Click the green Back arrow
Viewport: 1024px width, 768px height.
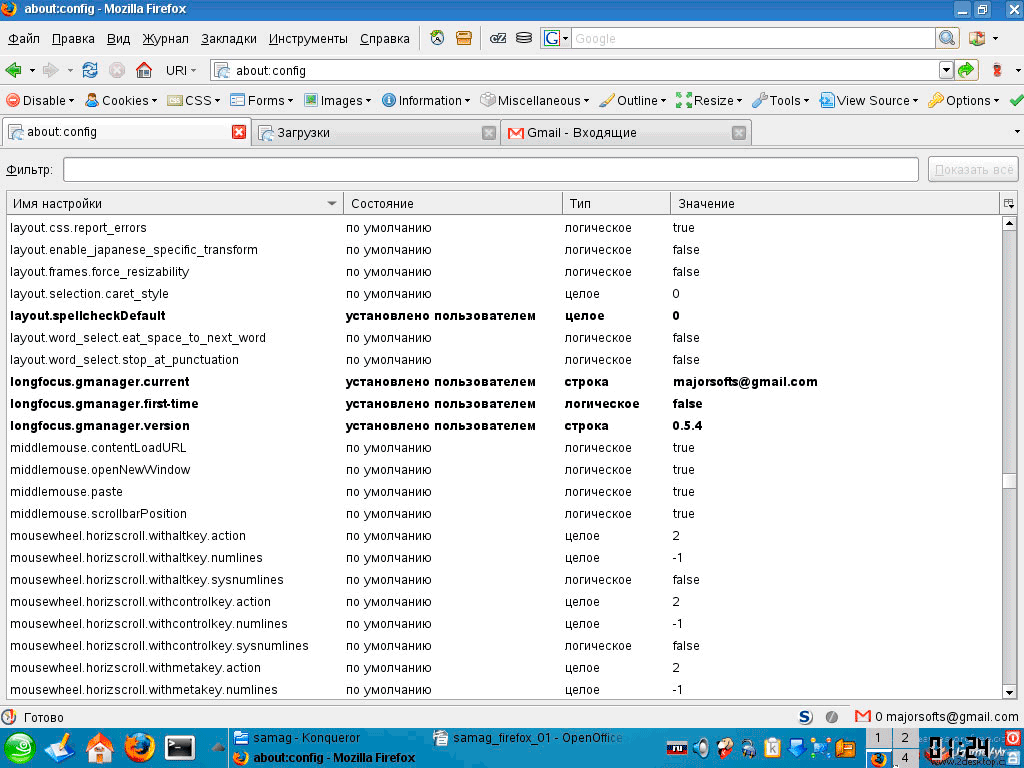(14, 70)
